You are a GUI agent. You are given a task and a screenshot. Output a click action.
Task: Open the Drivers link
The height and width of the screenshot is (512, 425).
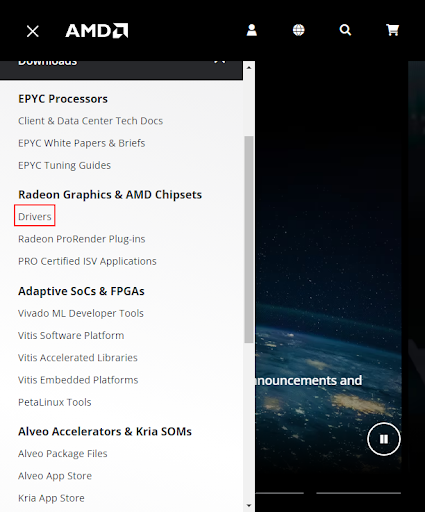tap(35, 217)
